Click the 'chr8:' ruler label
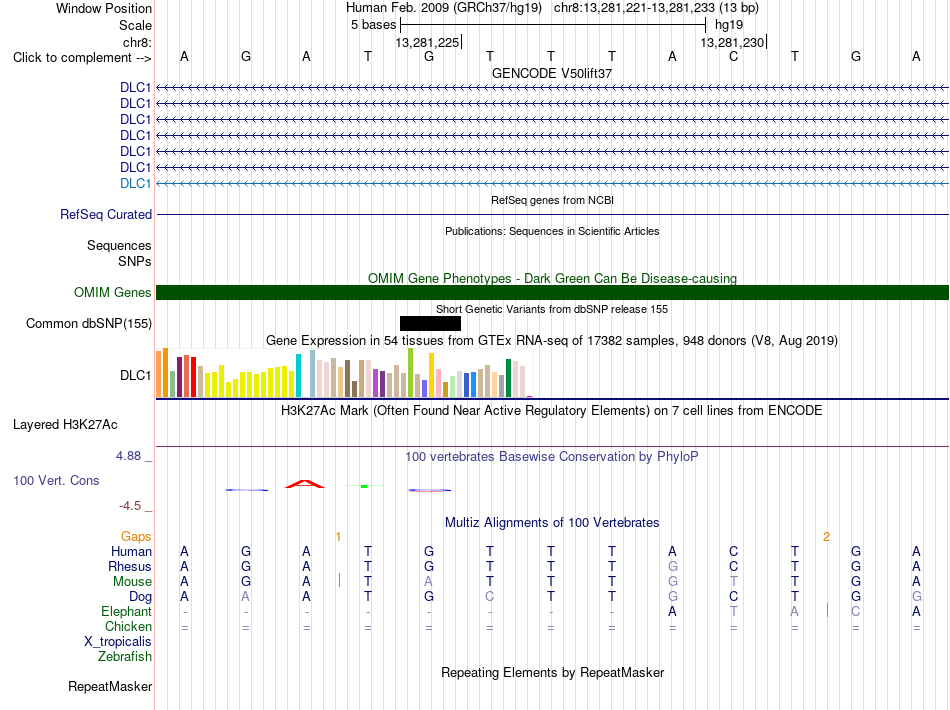The width and height of the screenshot is (950, 710). click(137, 42)
